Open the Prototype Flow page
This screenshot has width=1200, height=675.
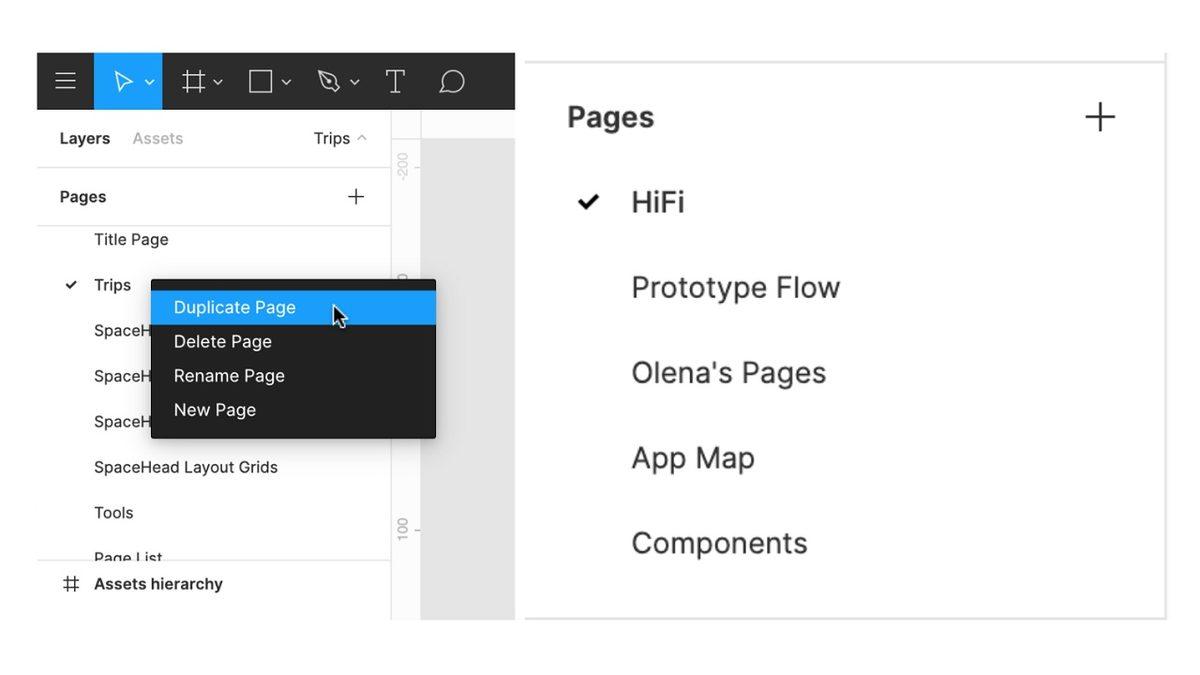(x=735, y=288)
